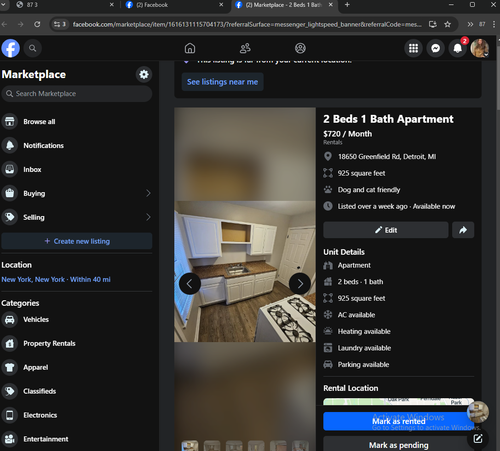Open the Friends icon in the top bar
The image size is (500, 451).
tap(245, 48)
